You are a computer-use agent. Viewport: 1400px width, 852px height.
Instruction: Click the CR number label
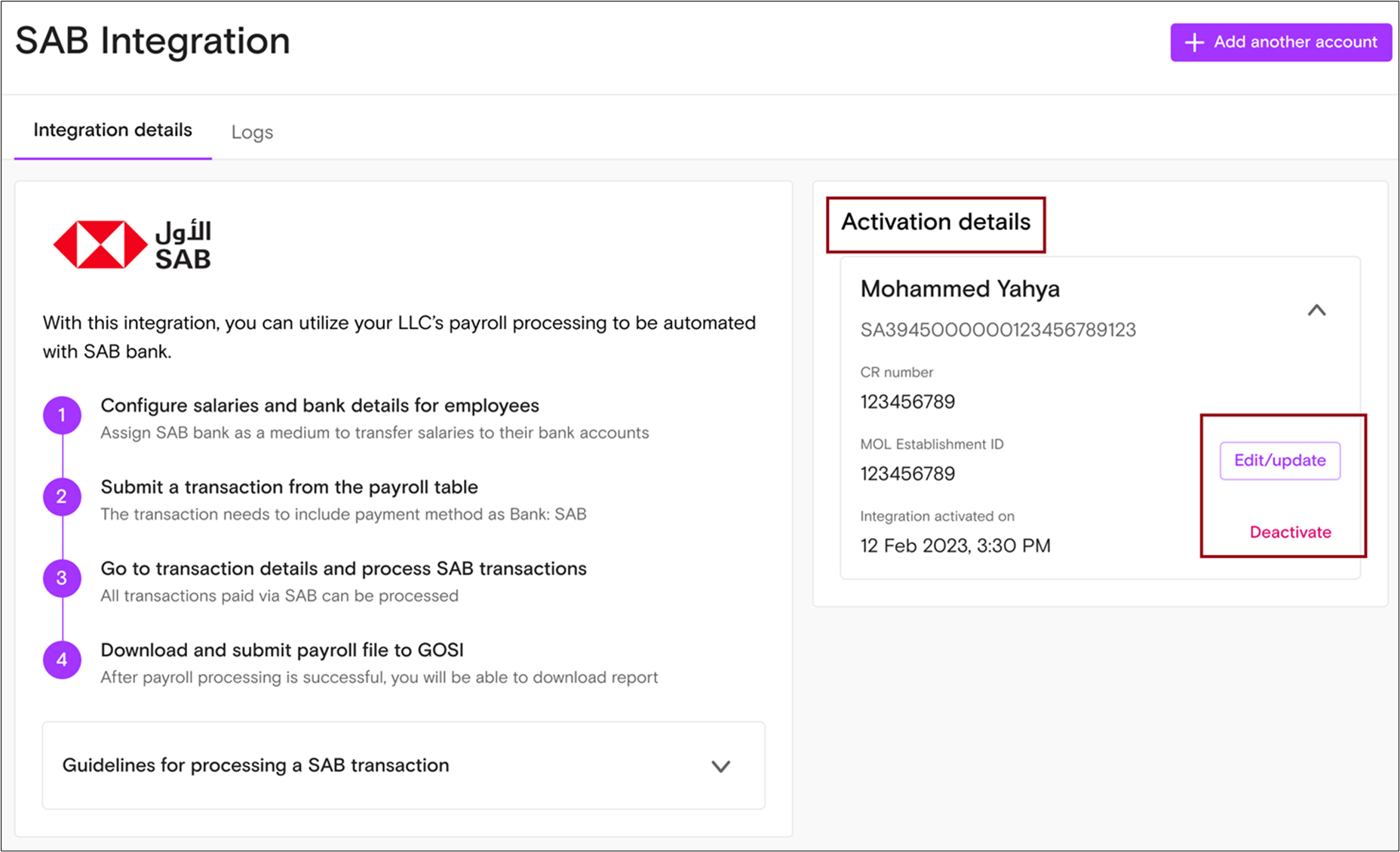coord(897,372)
